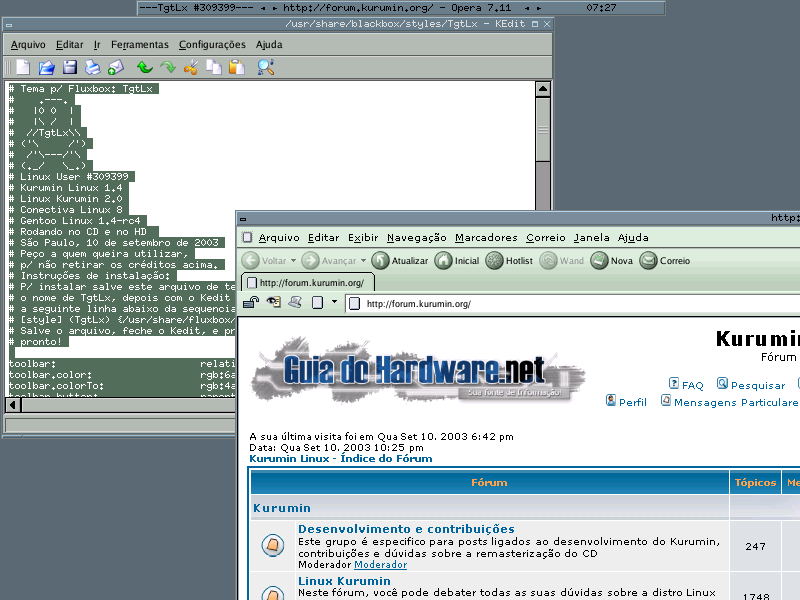
Task: Click the next window arrow in Blackbox toolbar
Action: tap(539, 8)
